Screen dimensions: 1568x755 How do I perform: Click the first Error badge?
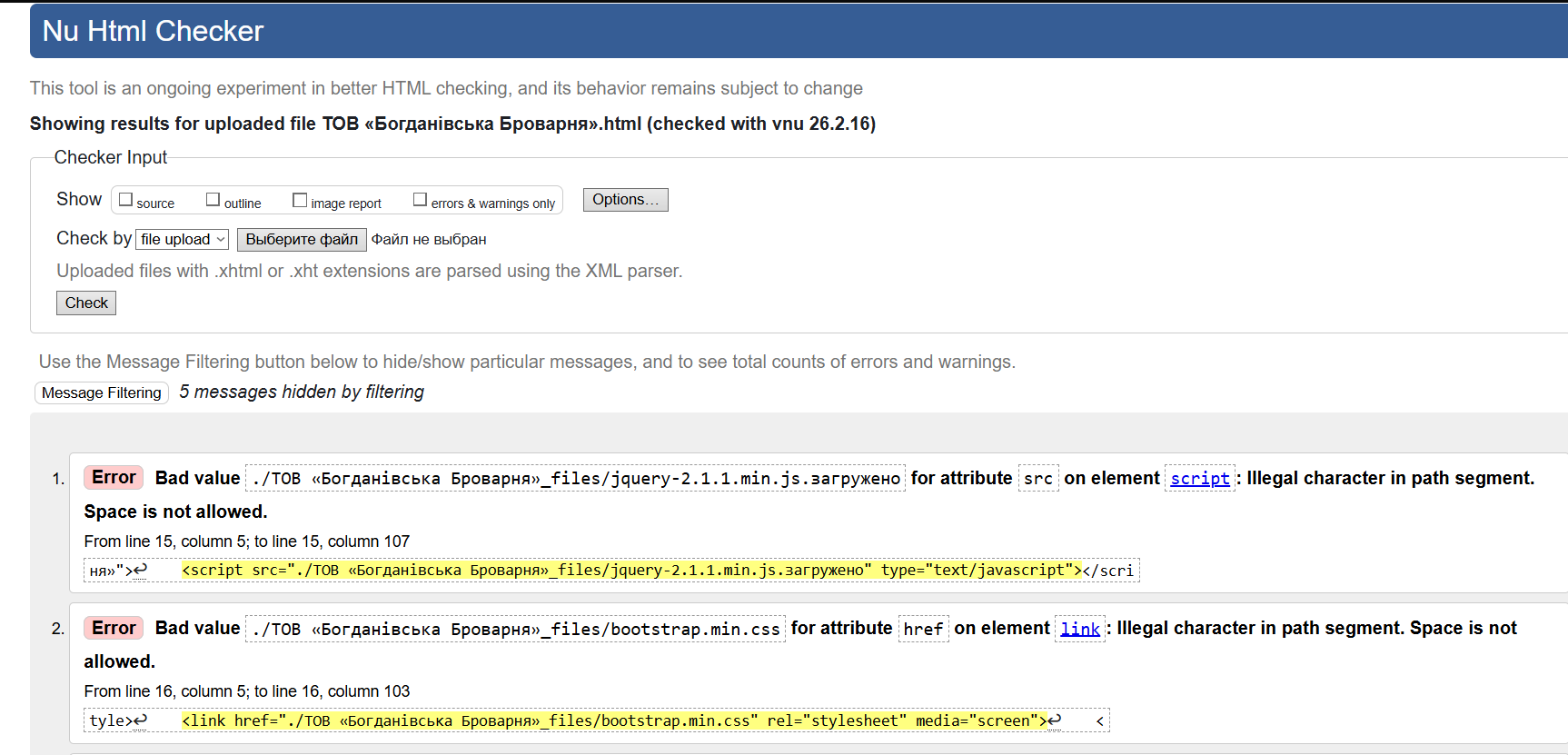tap(114, 478)
